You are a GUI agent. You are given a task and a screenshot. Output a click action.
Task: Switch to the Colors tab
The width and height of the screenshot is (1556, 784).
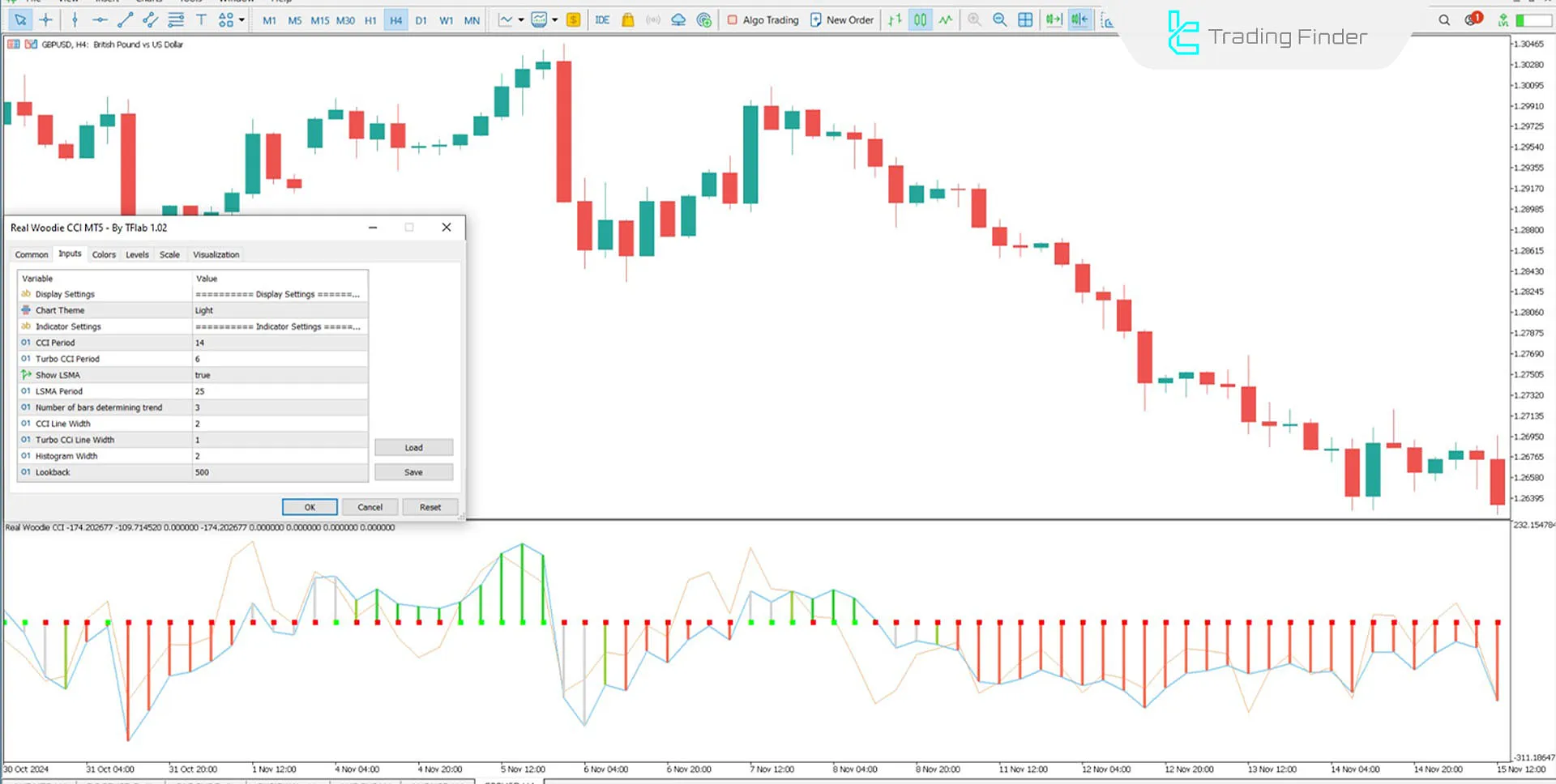point(104,254)
